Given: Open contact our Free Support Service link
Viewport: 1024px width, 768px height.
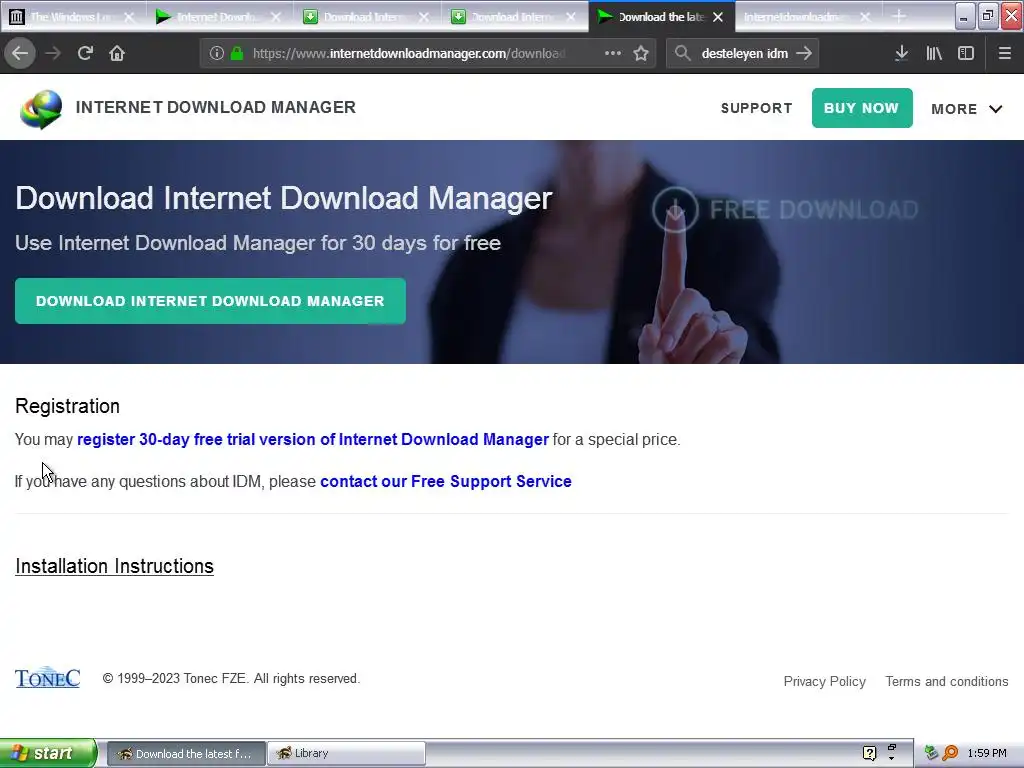Looking at the screenshot, I should click(x=446, y=481).
